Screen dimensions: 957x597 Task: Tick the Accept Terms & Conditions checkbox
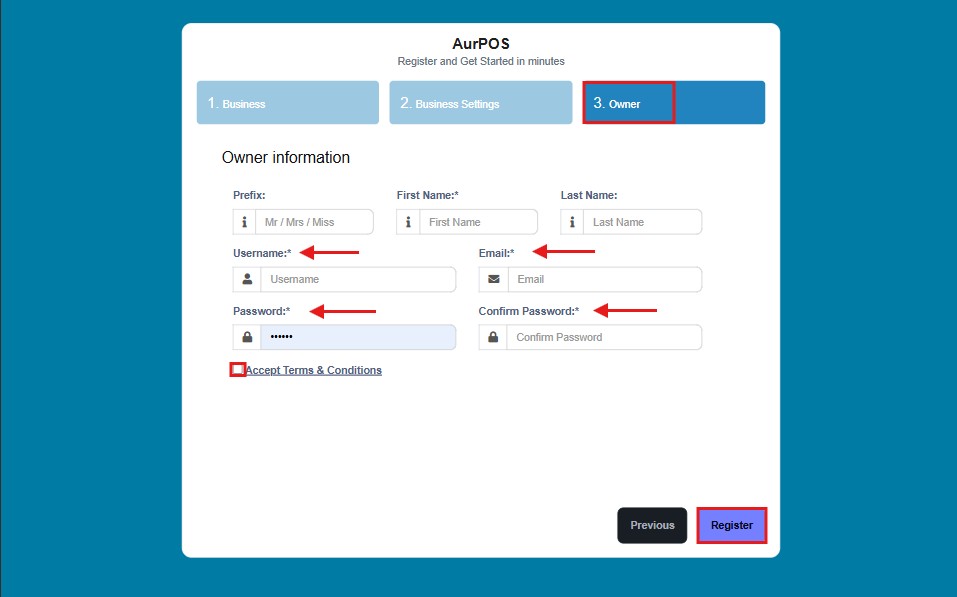click(x=237, y=369)
